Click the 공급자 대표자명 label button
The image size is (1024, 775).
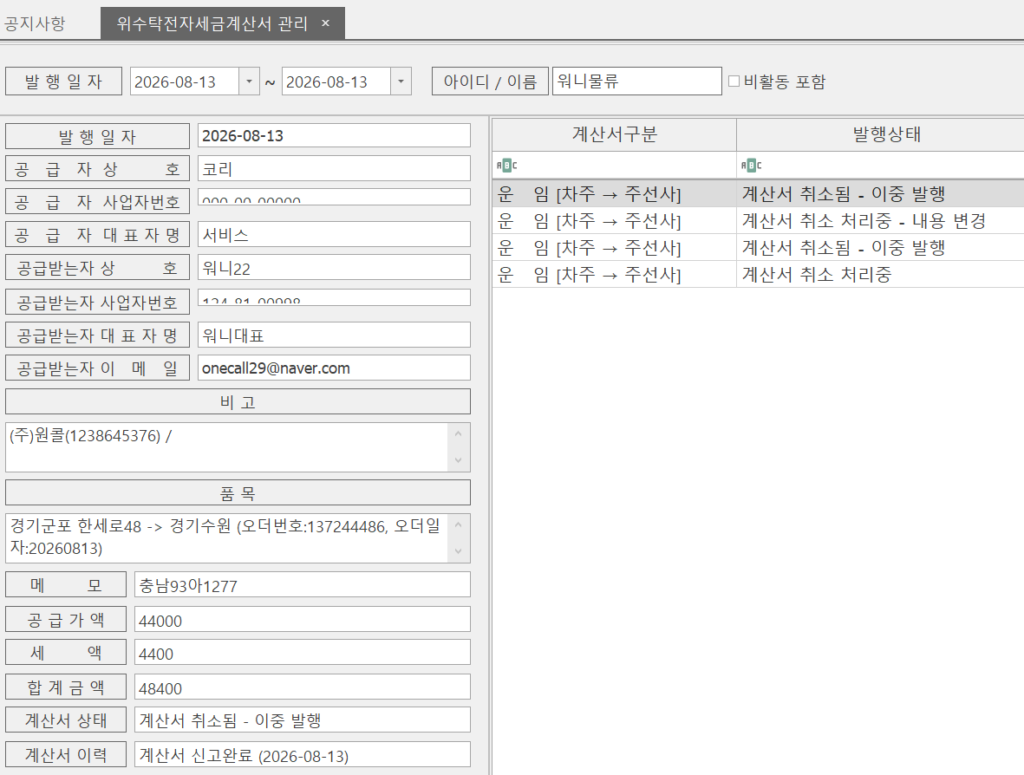(97, 234)
